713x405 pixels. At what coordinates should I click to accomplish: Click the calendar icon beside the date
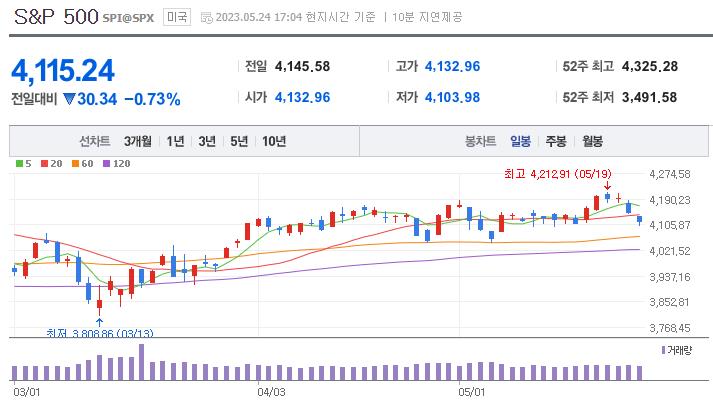(206, 18)
